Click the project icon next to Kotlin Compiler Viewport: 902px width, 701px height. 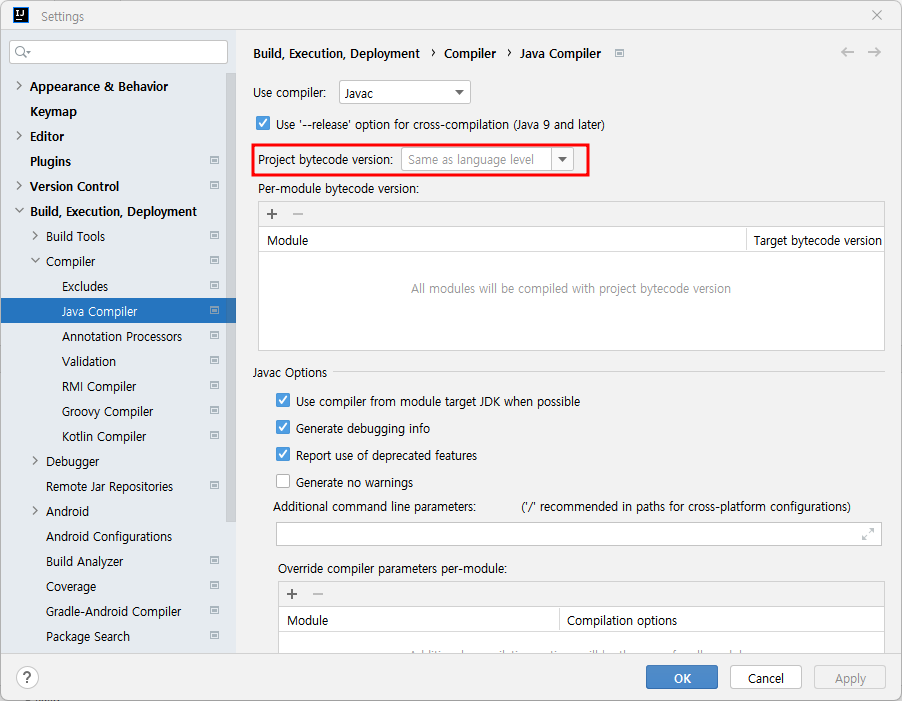[x=215, y=435]
